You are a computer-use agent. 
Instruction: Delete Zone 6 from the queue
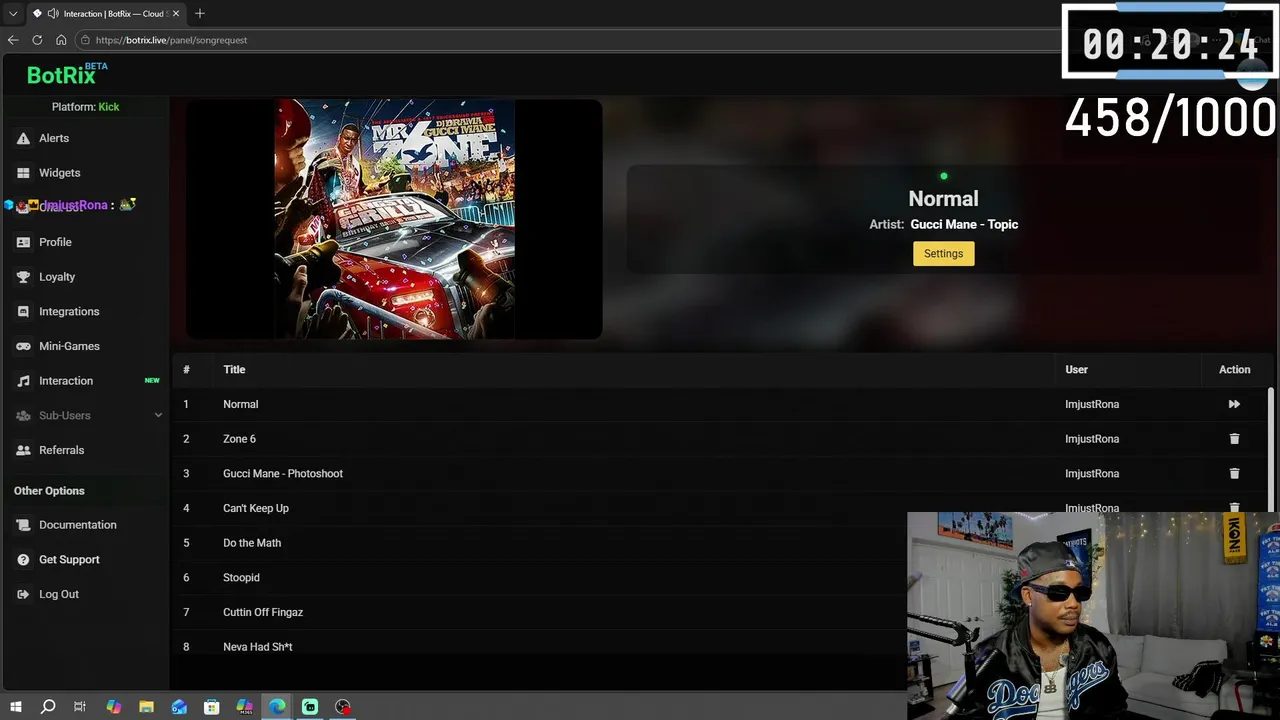pyautogui.click(x=1234, y=439)
